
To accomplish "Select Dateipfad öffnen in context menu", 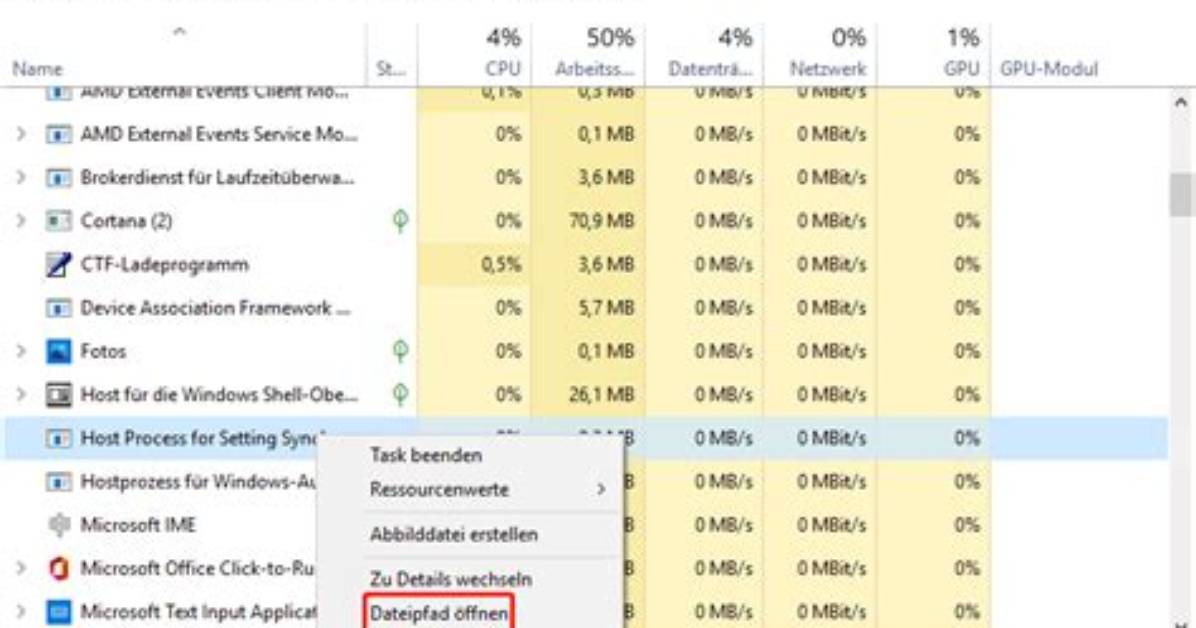I will pos(439,613).
